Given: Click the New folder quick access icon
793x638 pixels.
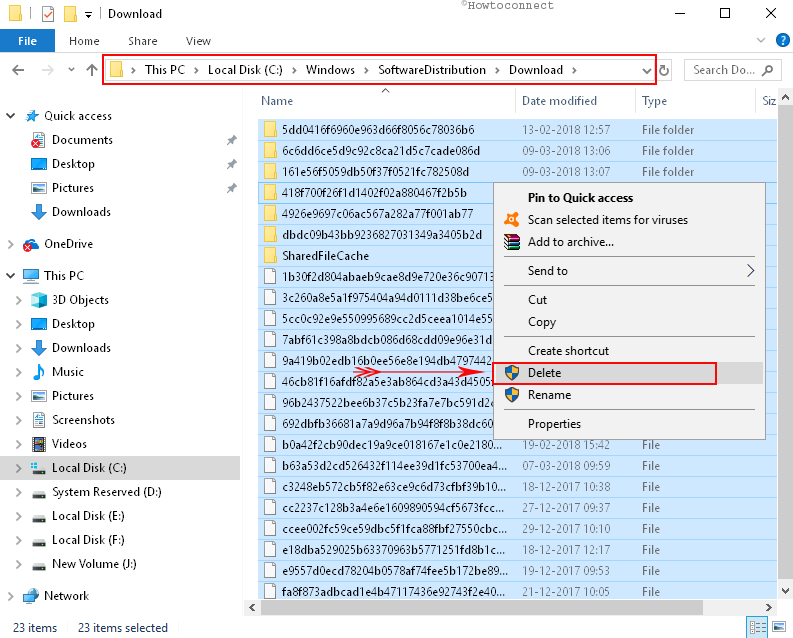Looking at the screenshot, I should coord(70,14).
